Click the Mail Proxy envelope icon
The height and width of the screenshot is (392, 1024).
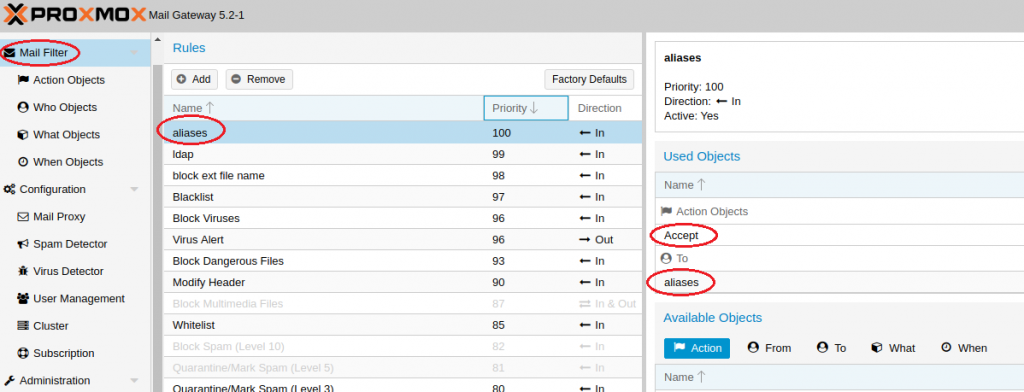[23, 217]
